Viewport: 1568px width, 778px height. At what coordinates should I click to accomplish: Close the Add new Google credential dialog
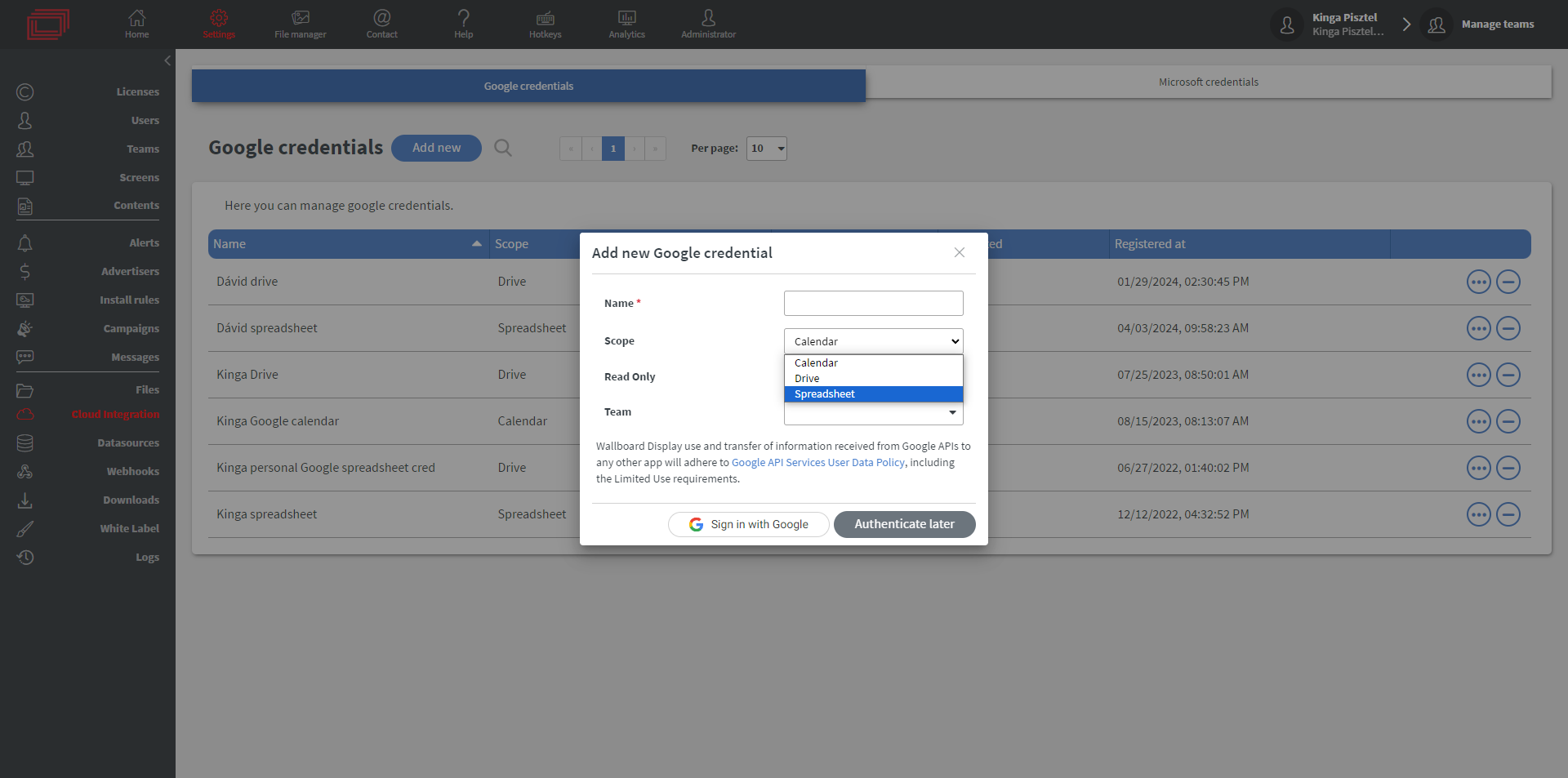[x=960, y=252]
